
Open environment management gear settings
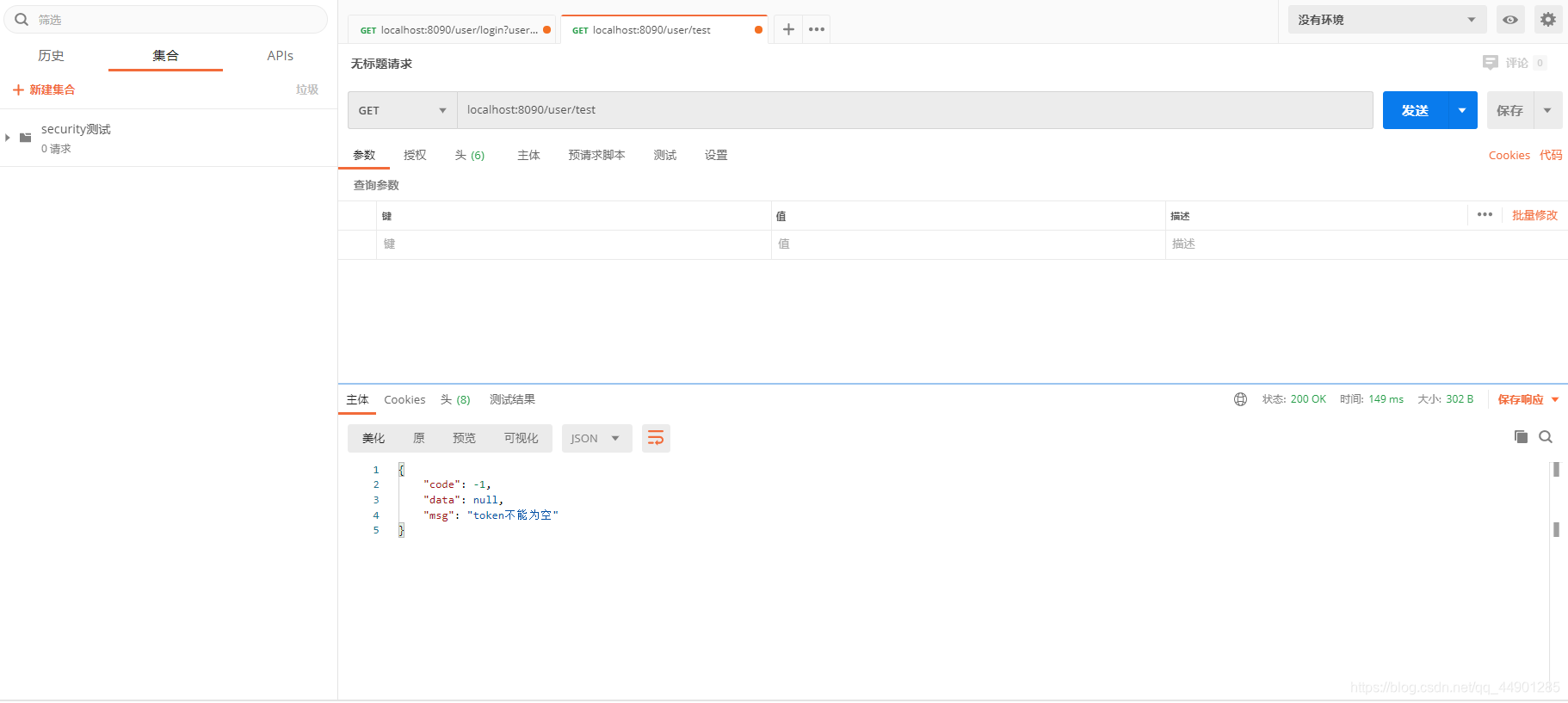coord(1548,20)
